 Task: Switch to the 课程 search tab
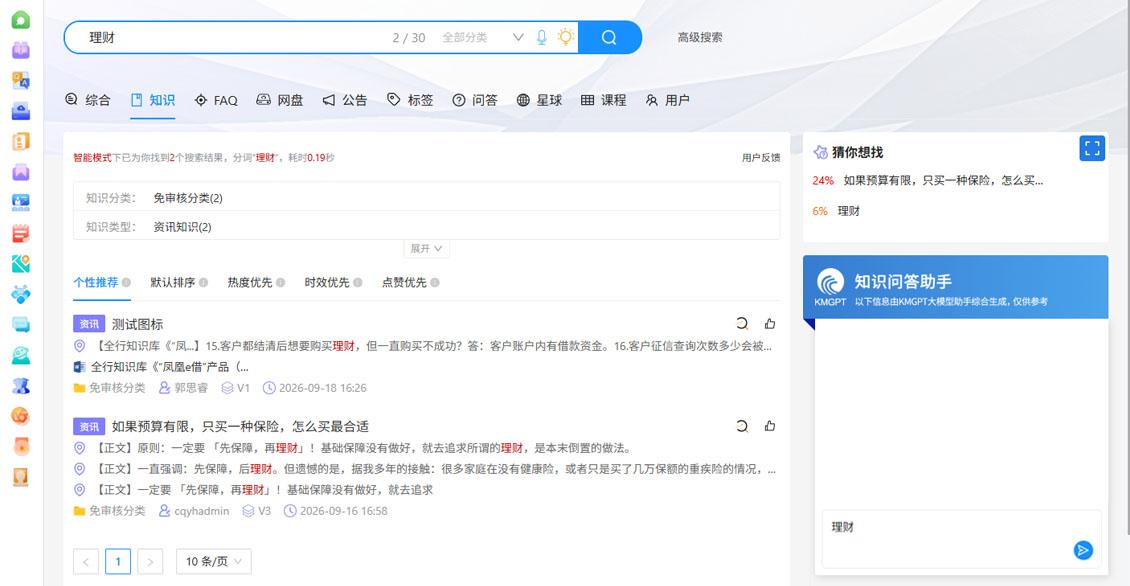click(x=604, y=100)
